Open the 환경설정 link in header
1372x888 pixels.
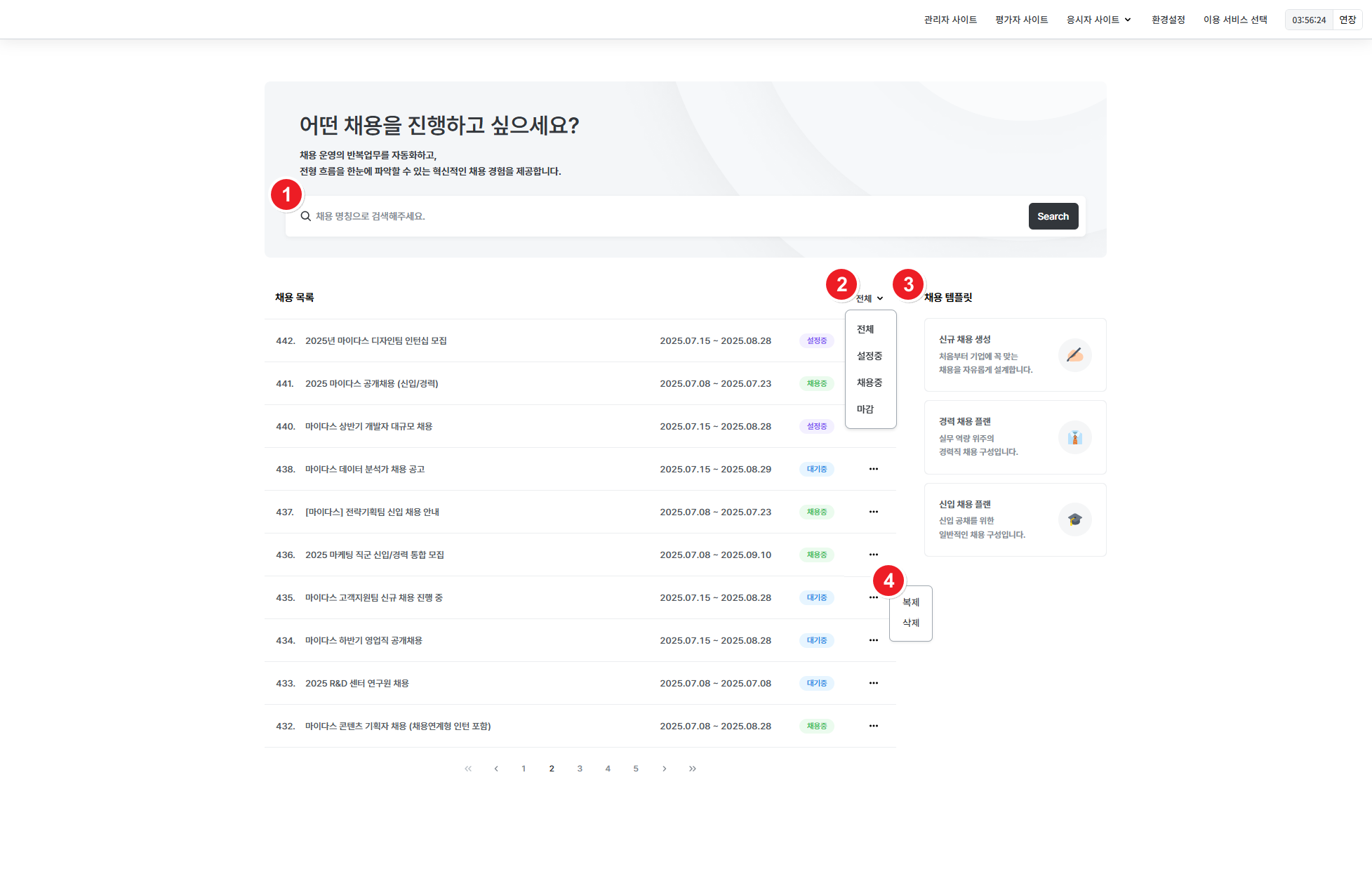pos(1168,20)
